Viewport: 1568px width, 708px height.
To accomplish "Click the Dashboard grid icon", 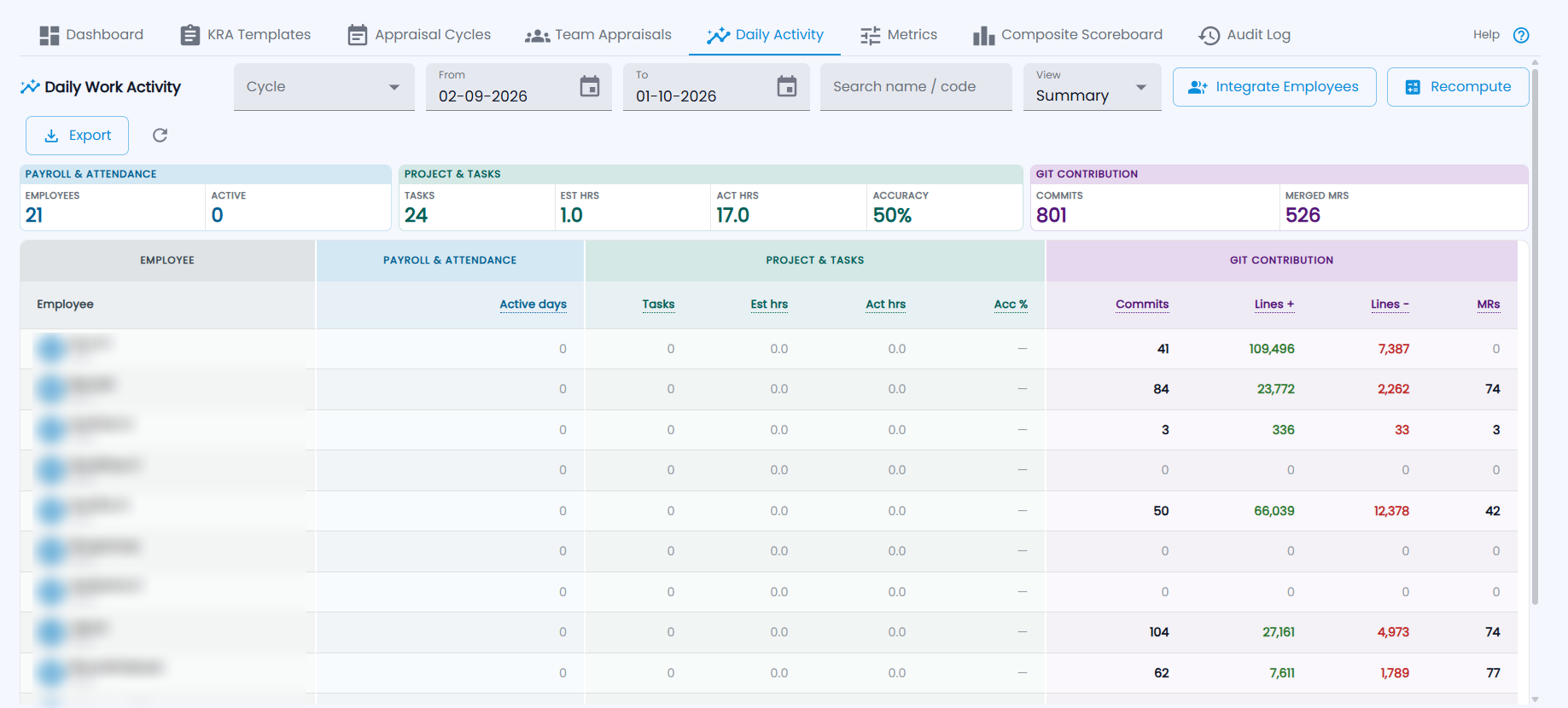I will [50, 35].
